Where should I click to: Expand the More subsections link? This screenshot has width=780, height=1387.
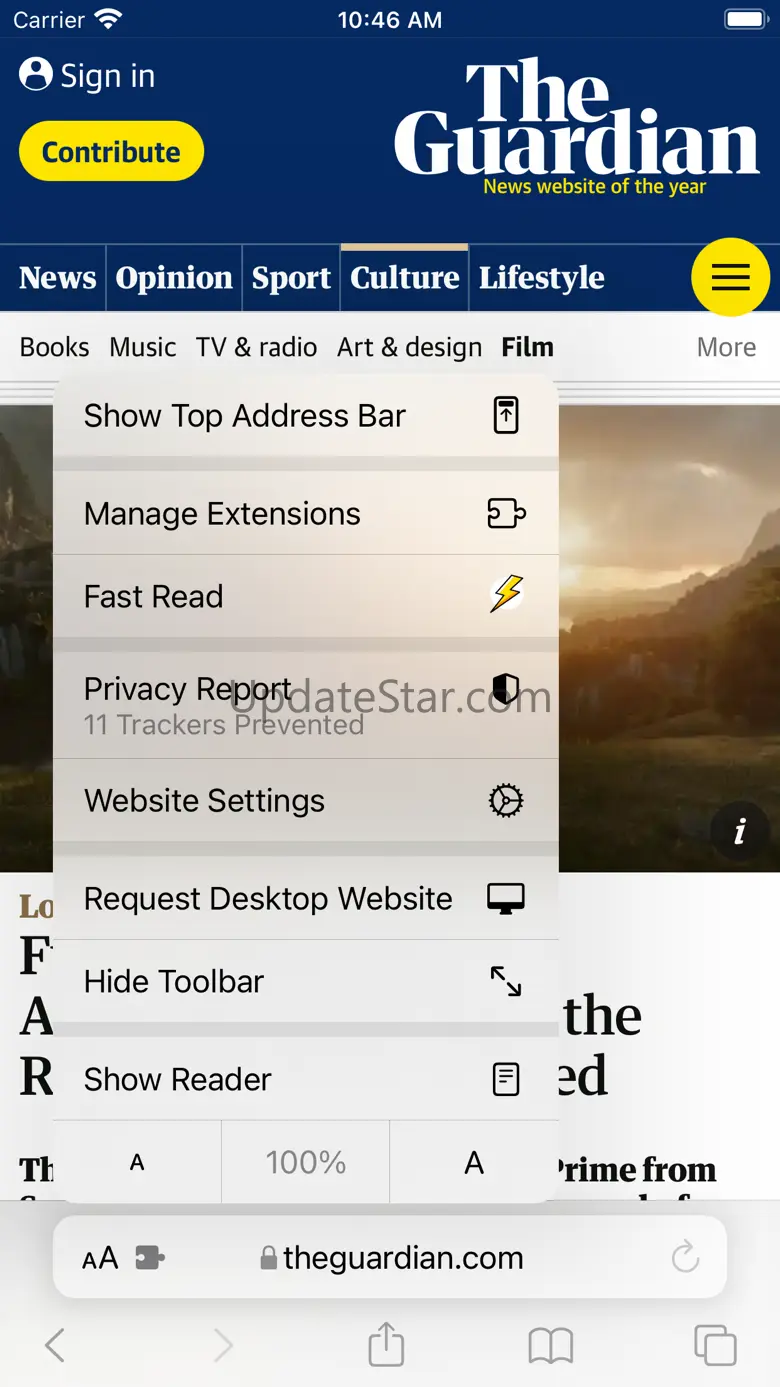(x=726, y=347)
